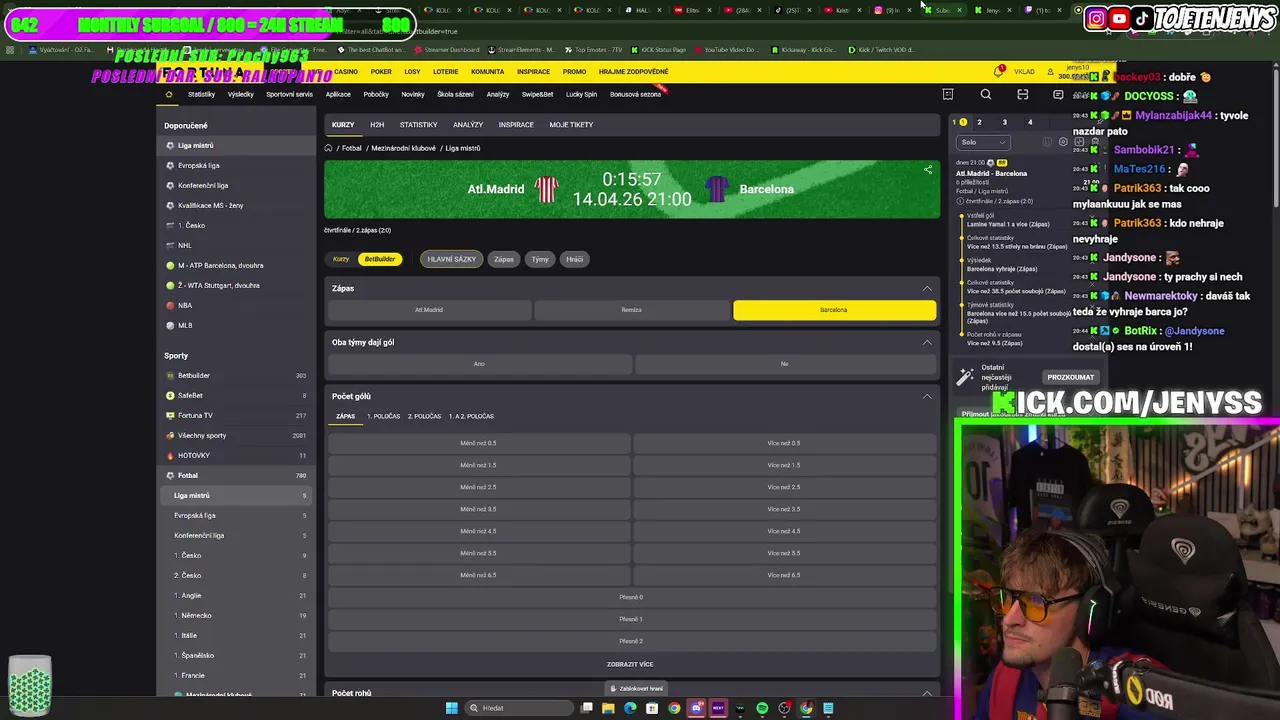This screenshot has width=1280, height=720.
Task: Click the Instagram icon in stream overlay
Action: pos(1096,18)
